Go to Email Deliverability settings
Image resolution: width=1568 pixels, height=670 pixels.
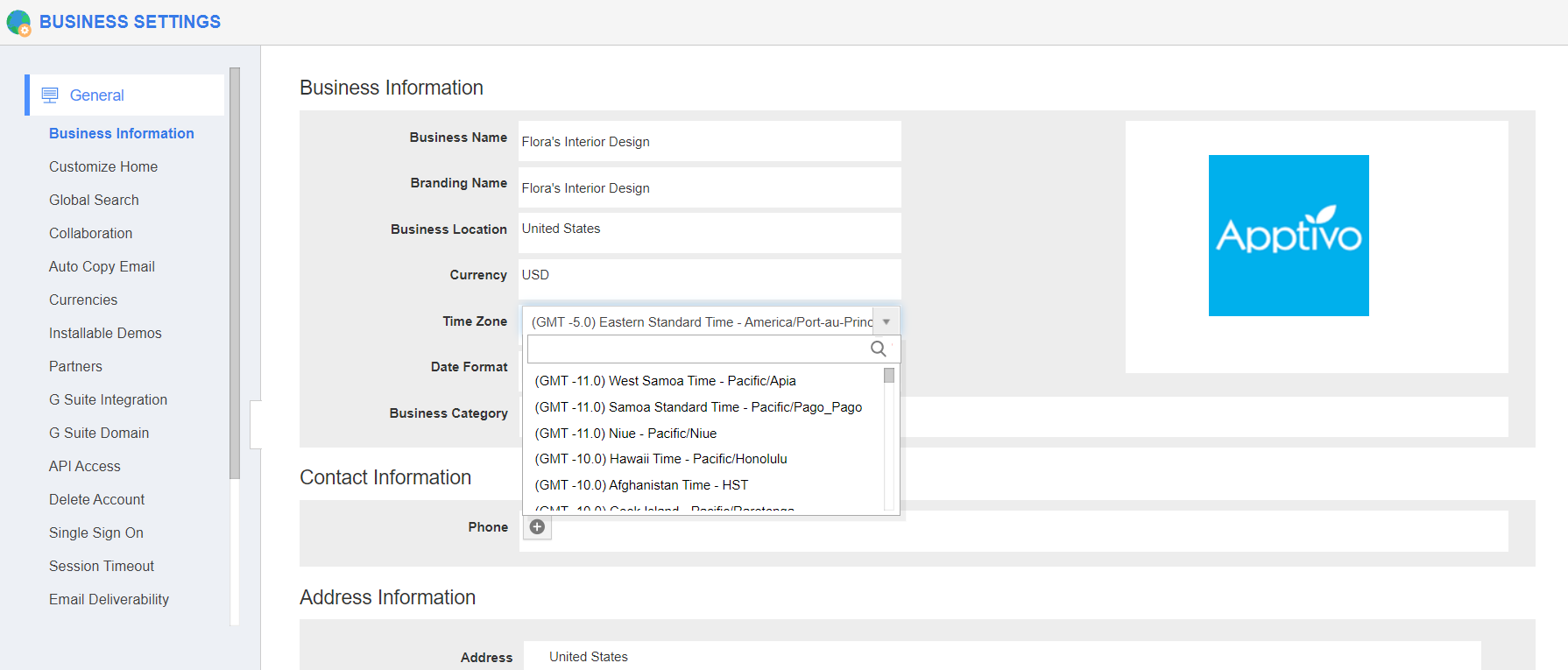click(x=109, y=599)
